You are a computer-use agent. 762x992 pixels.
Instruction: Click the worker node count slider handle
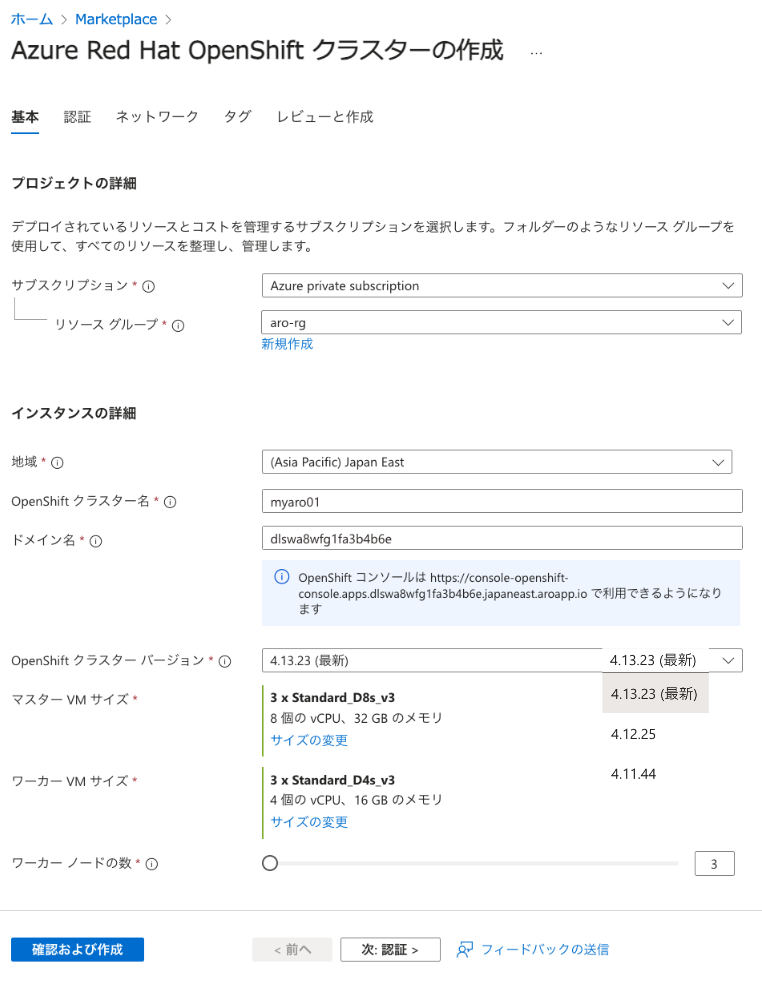[270, 864]
